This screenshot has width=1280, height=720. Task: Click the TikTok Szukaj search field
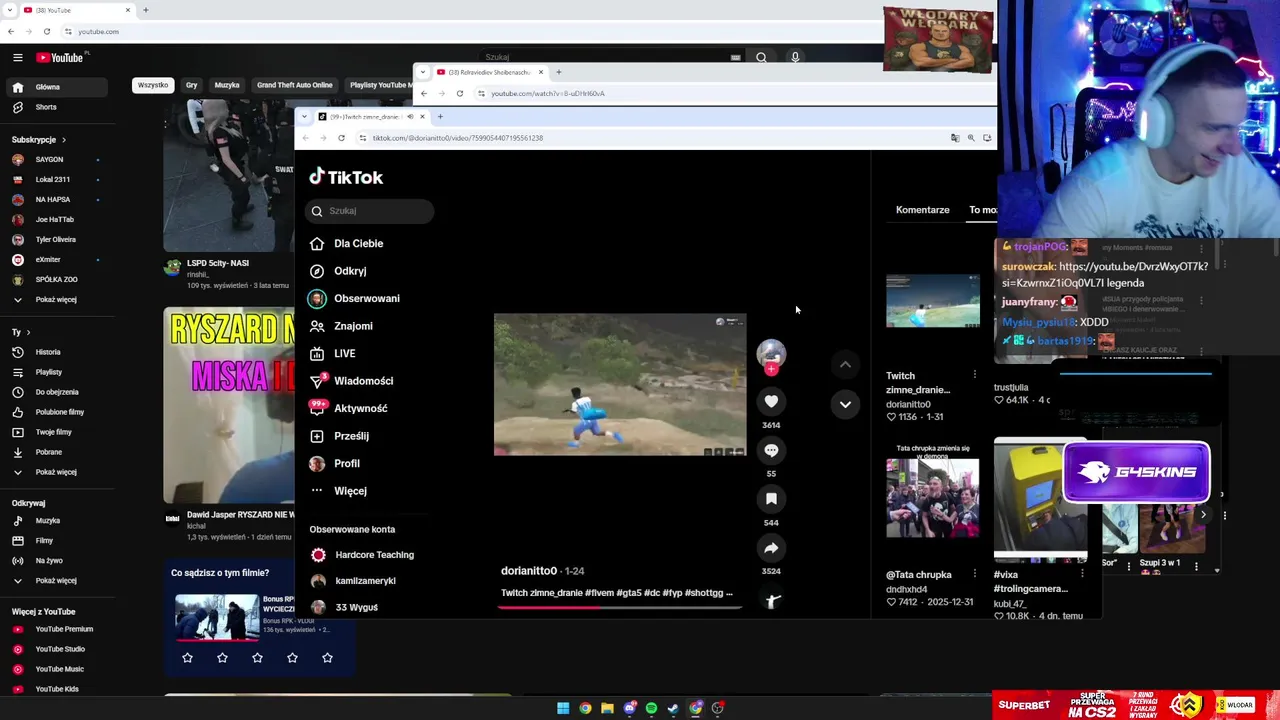[369, 211]
